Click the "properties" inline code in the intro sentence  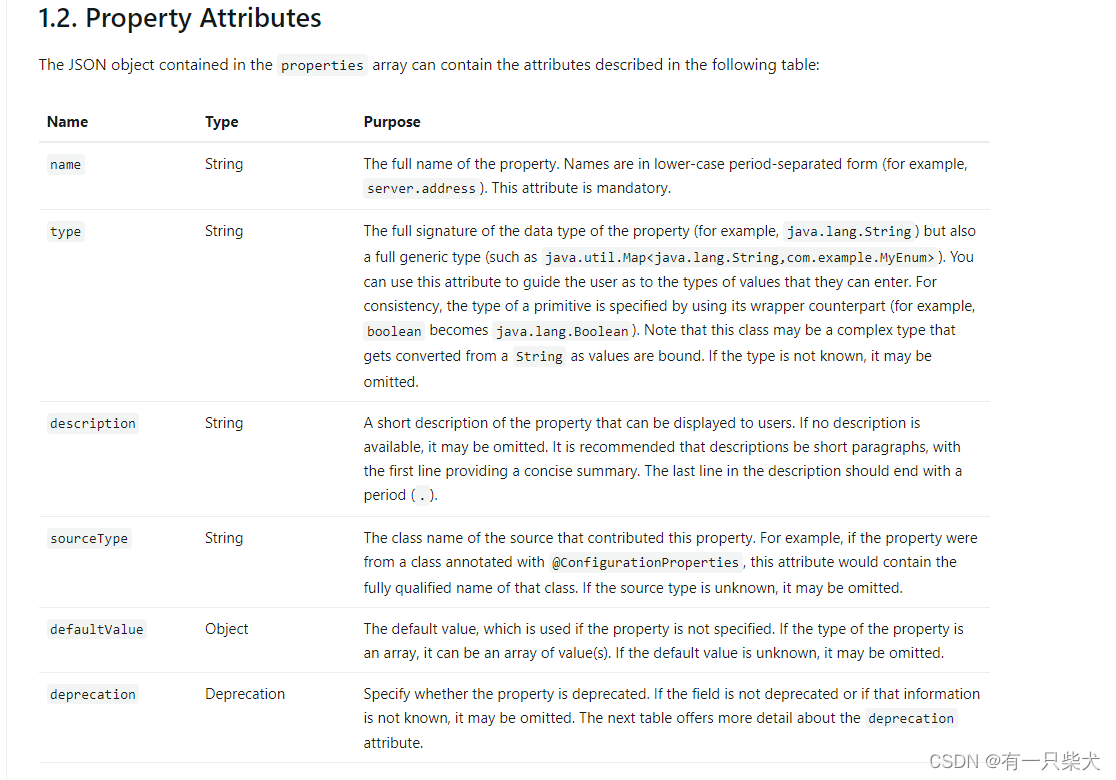[322, 65]
